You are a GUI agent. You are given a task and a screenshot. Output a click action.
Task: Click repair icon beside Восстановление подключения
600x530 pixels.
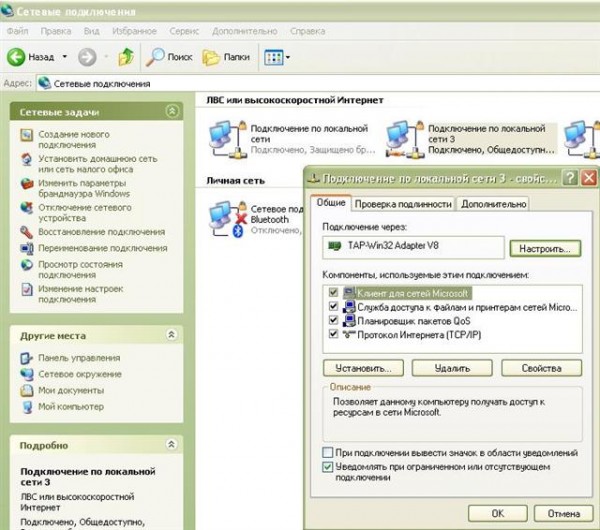click(x=26, y=232)
